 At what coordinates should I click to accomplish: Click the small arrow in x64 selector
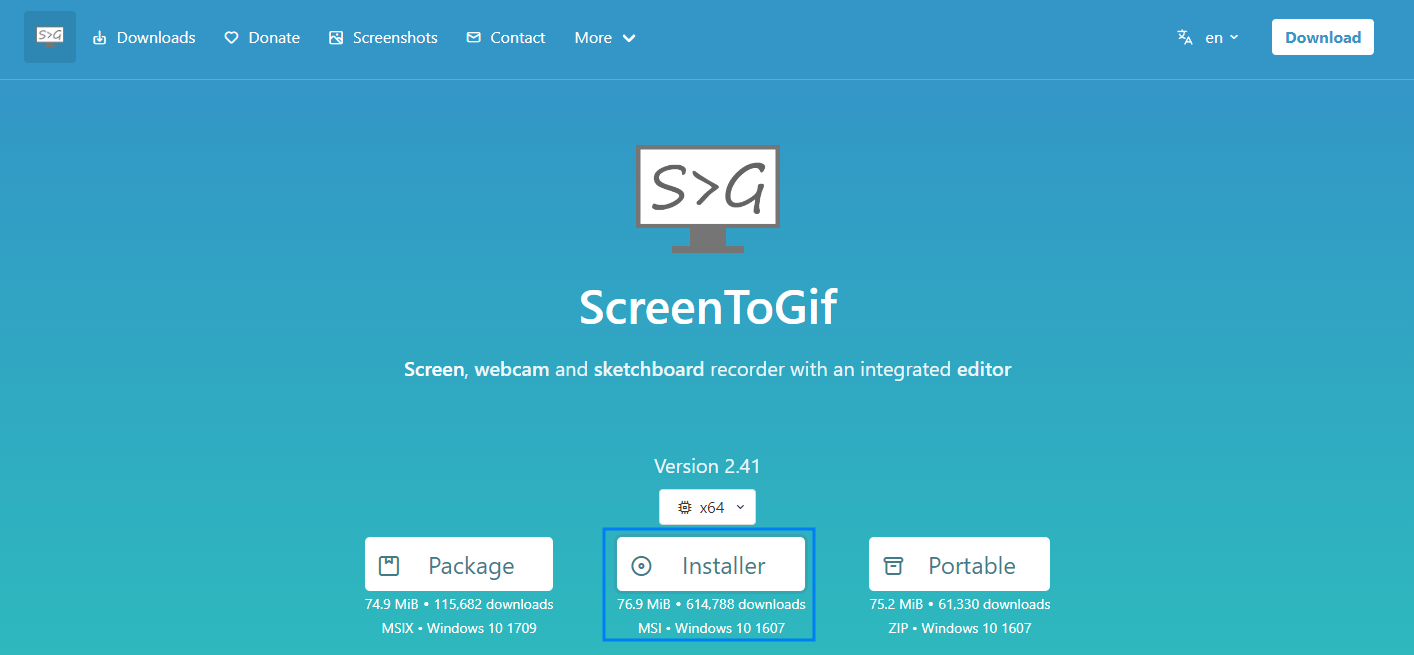click(740, 507)
